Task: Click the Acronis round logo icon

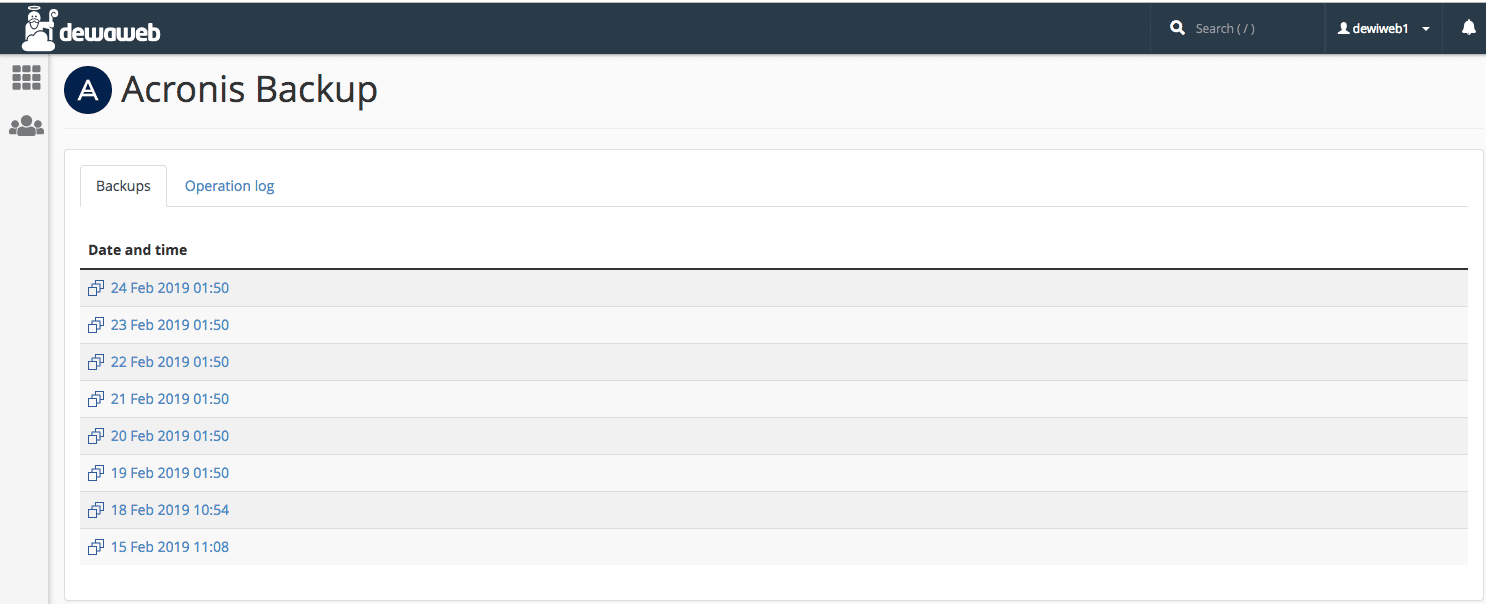Action: click(x=88, y=91)
